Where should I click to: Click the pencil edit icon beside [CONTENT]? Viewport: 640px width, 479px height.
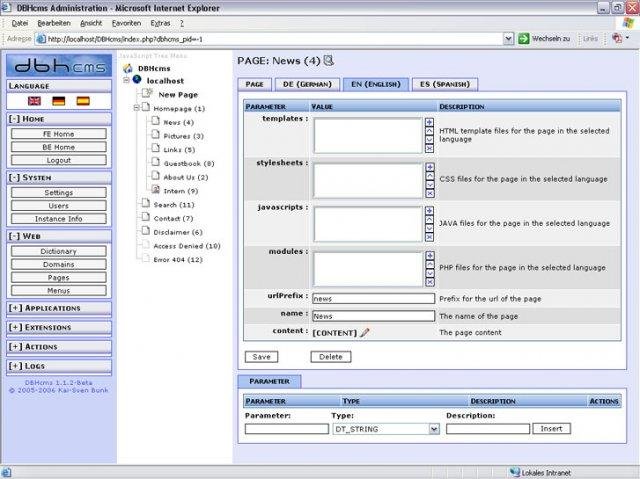364,333
